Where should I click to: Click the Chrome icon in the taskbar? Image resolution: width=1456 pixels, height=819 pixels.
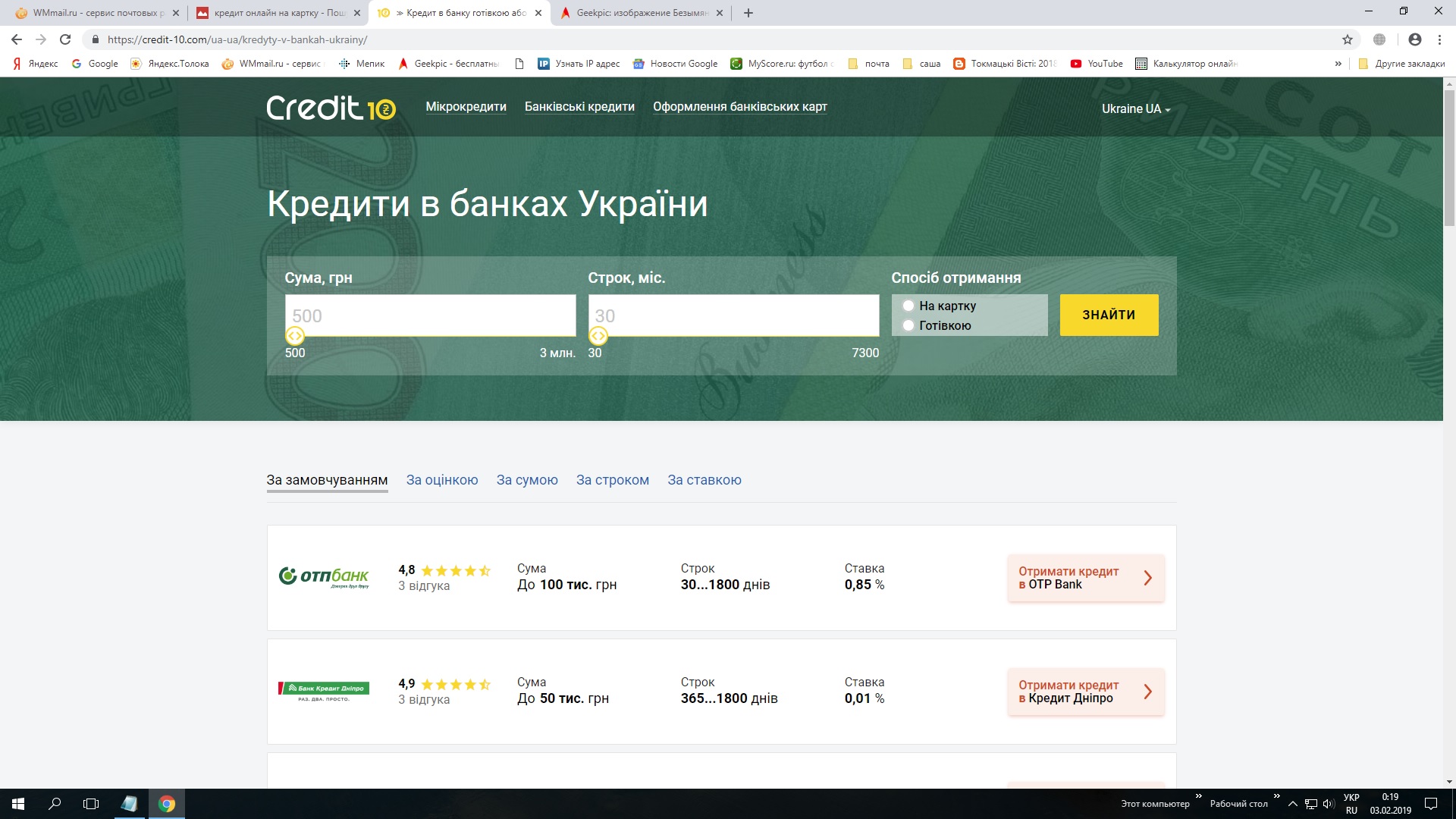coord(167,804)
